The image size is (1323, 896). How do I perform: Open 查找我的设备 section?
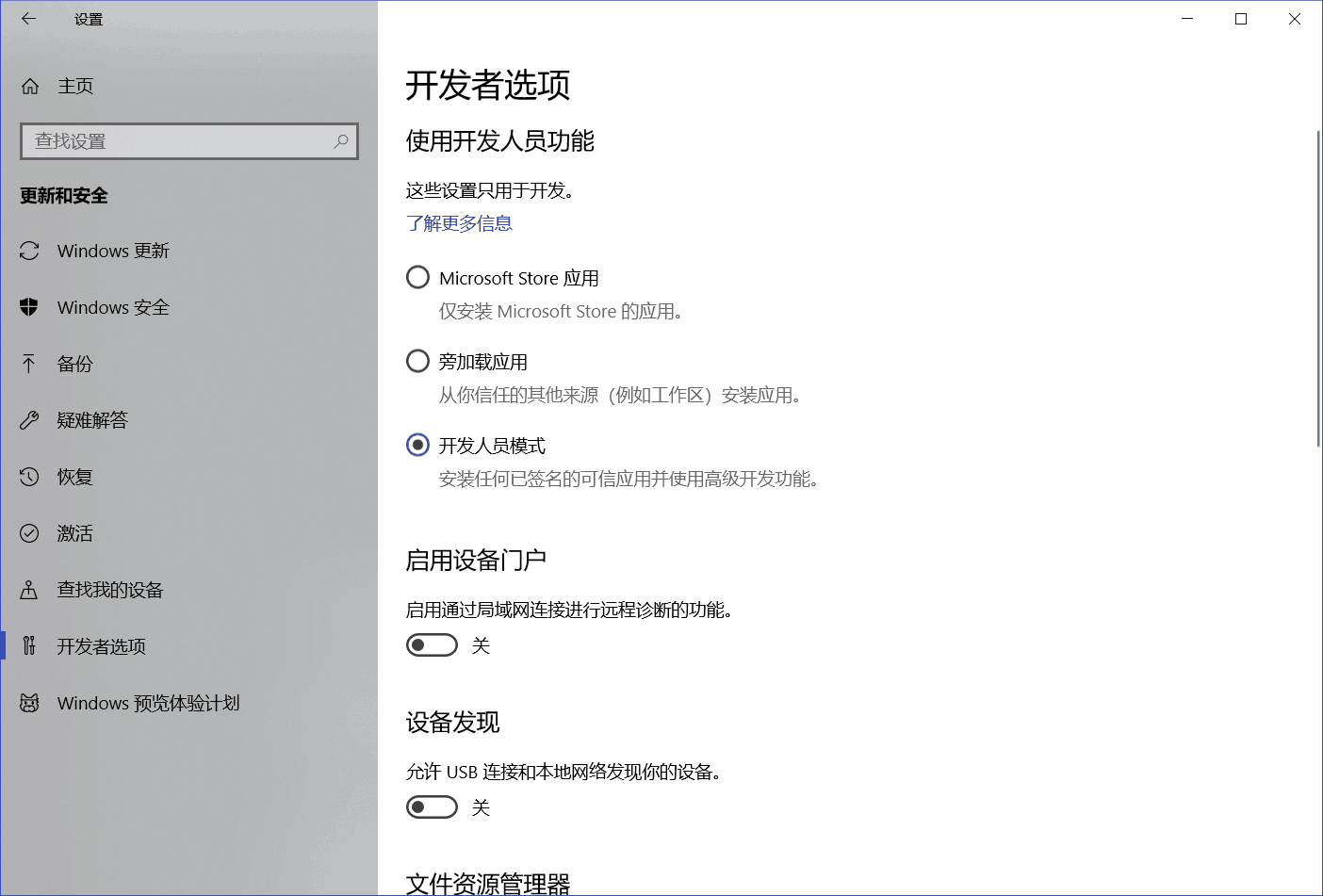point(188,590)
